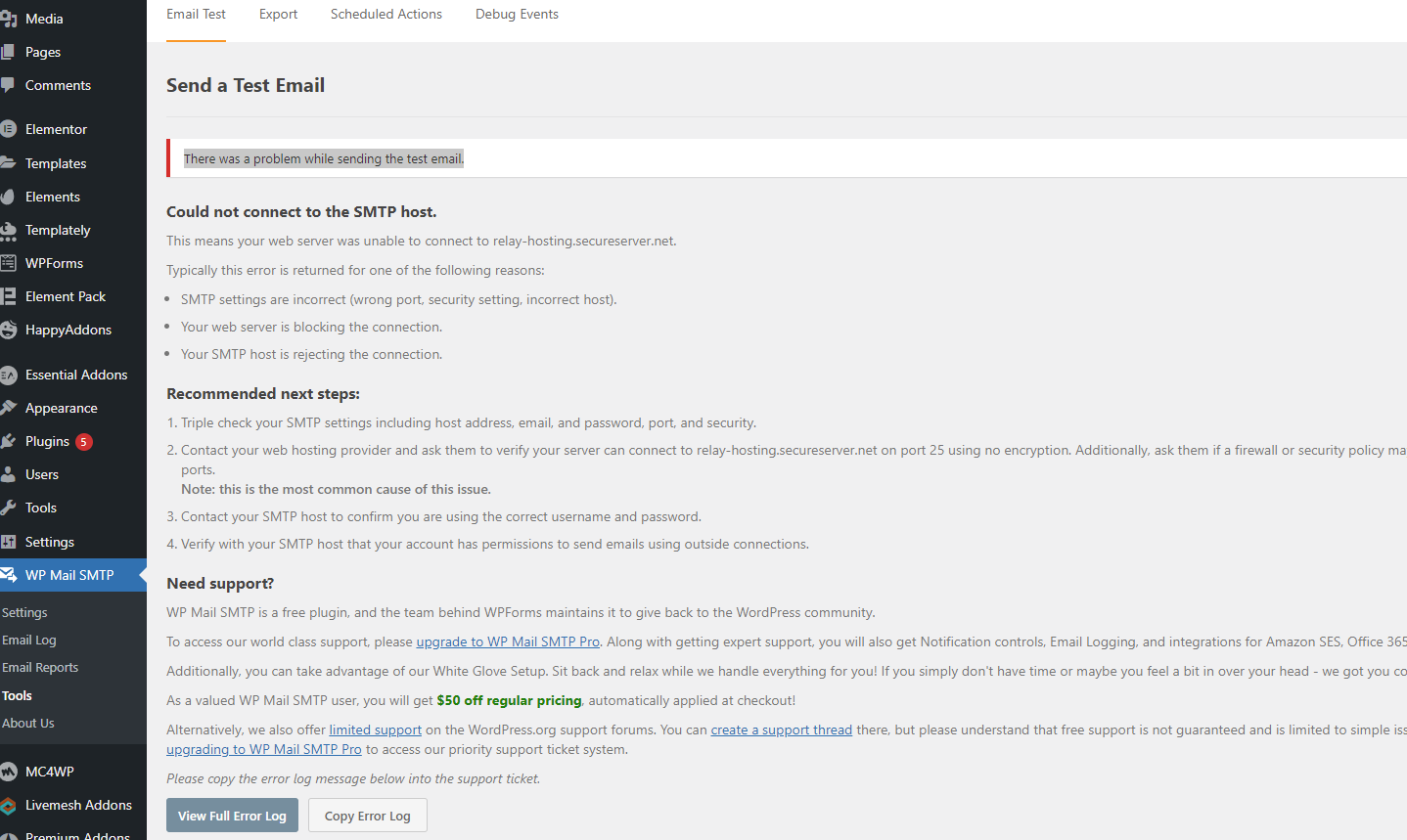This screenshot has height=840, width=1407.
Task: Open the Debug Events tab
Action: pyautogui.click(x=517, y=15)
